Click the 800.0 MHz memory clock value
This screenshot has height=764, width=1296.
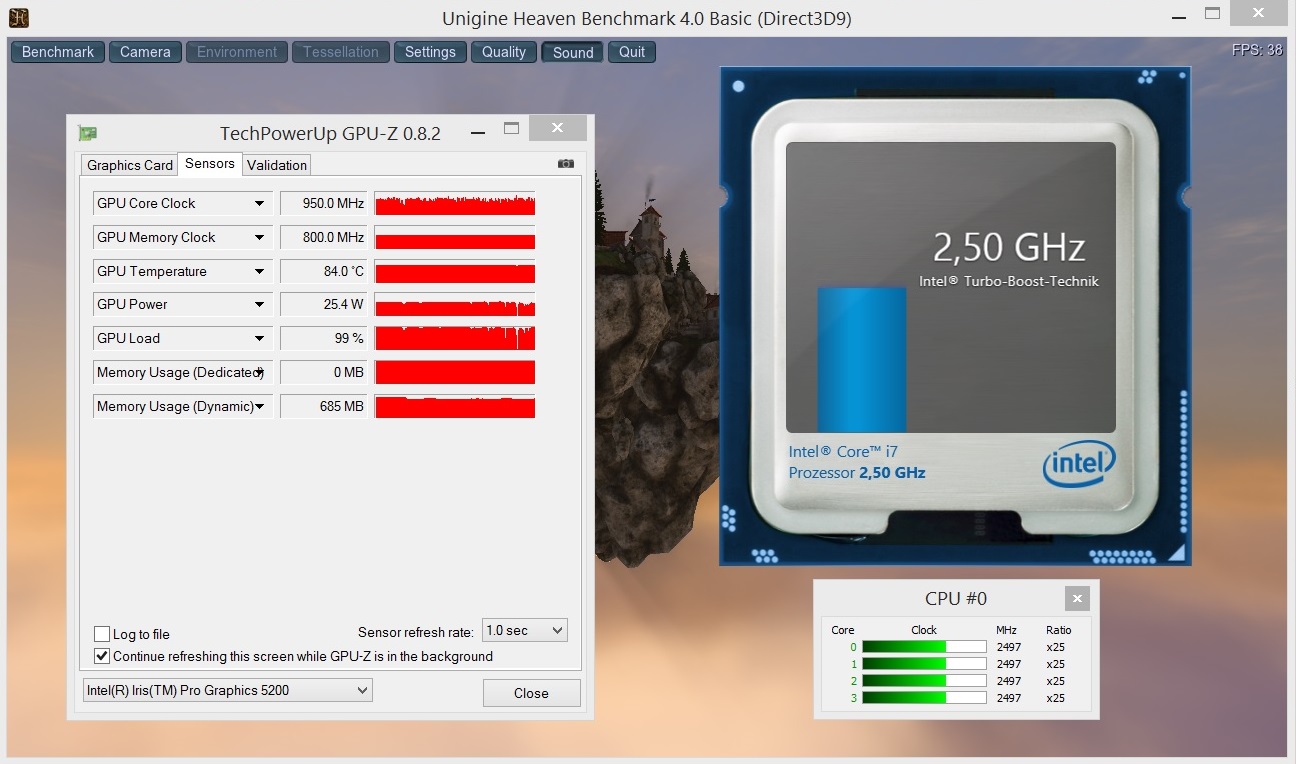[x=323, y=237]
